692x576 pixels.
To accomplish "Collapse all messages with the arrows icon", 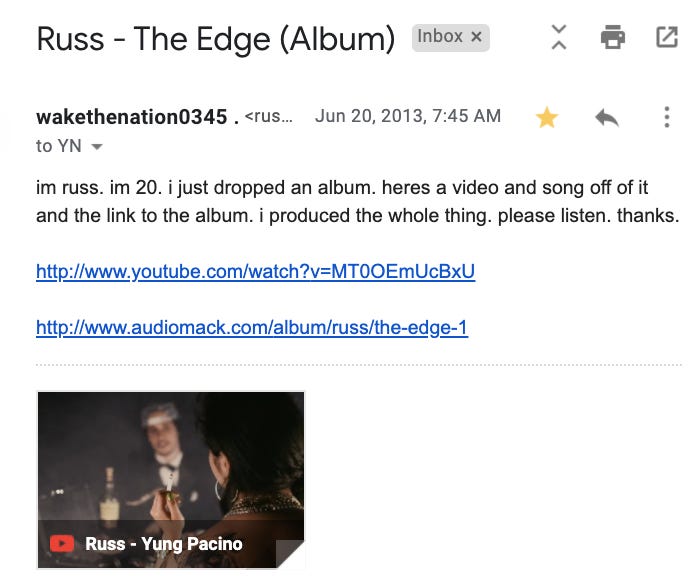I will pyautogui.click(x=559, y=37).
